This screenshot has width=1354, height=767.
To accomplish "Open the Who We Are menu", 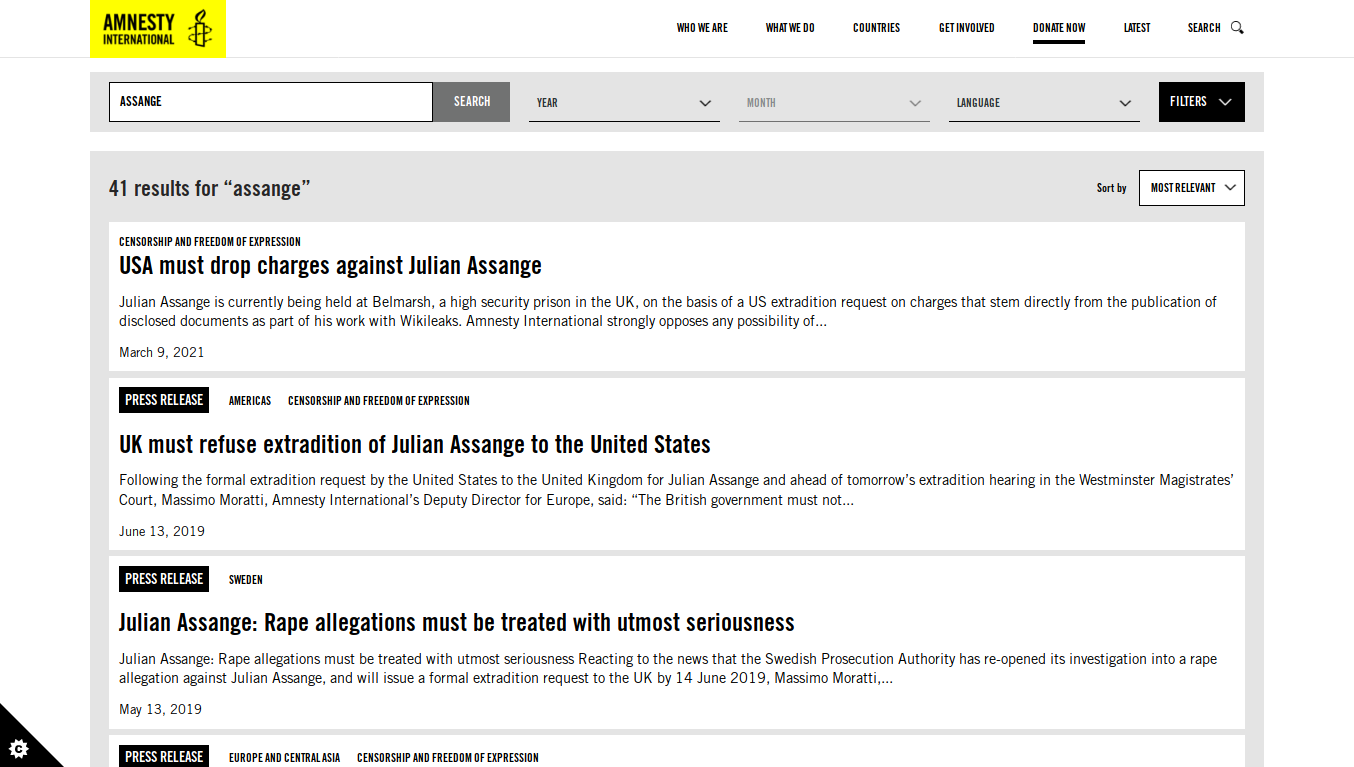I will click(702, 28).
